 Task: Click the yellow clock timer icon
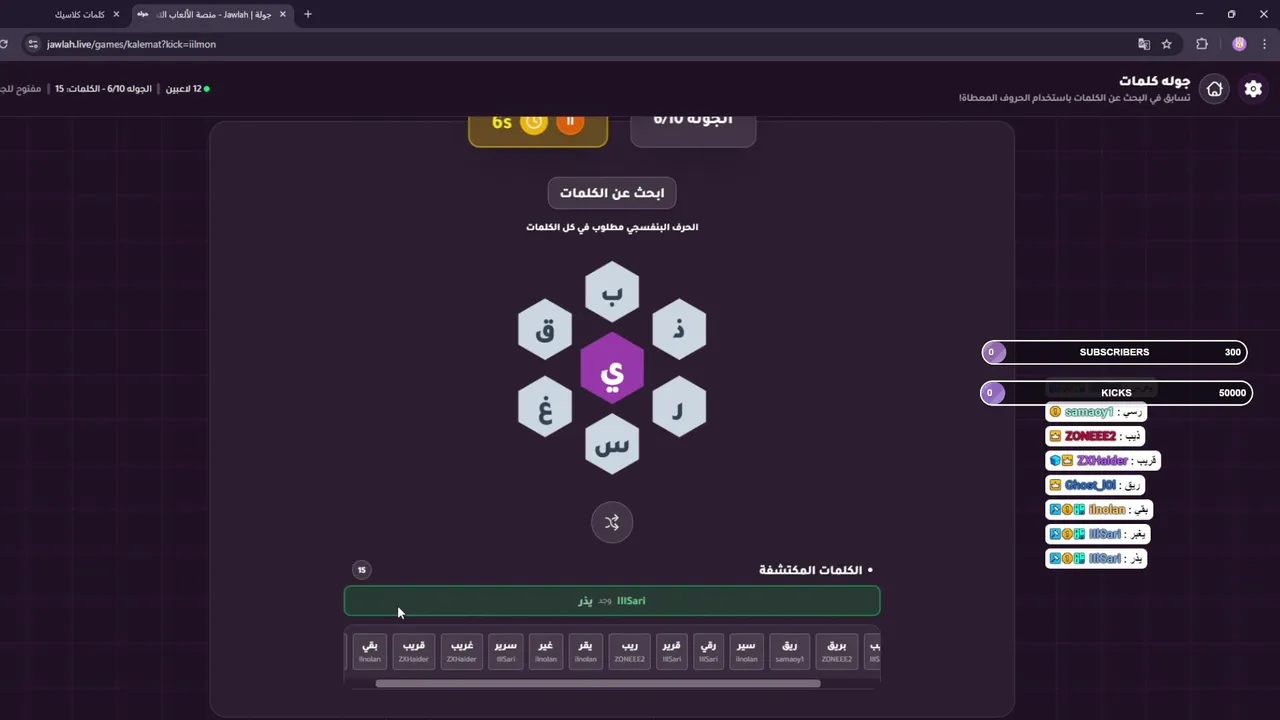pyautogui.click(x=535, y=122)
